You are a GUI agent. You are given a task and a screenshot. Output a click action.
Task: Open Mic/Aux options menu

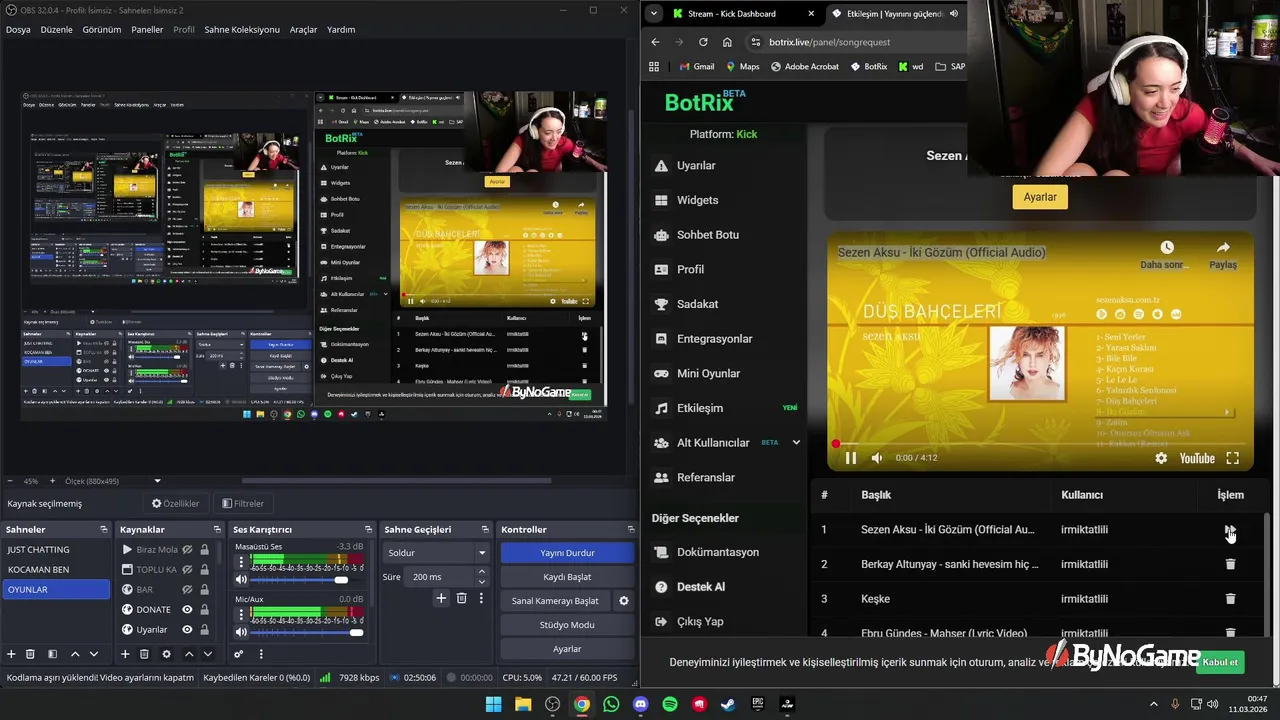coord(241,614)
